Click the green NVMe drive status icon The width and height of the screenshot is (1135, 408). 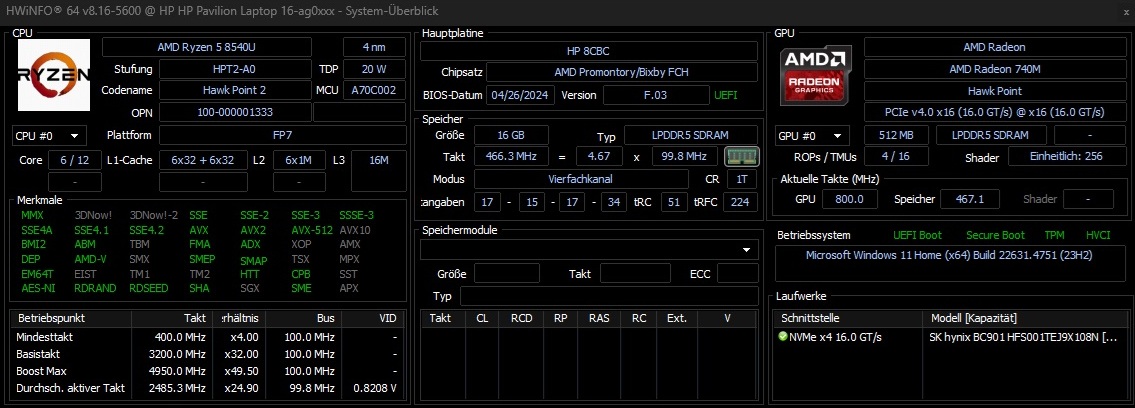coord(782,336)
